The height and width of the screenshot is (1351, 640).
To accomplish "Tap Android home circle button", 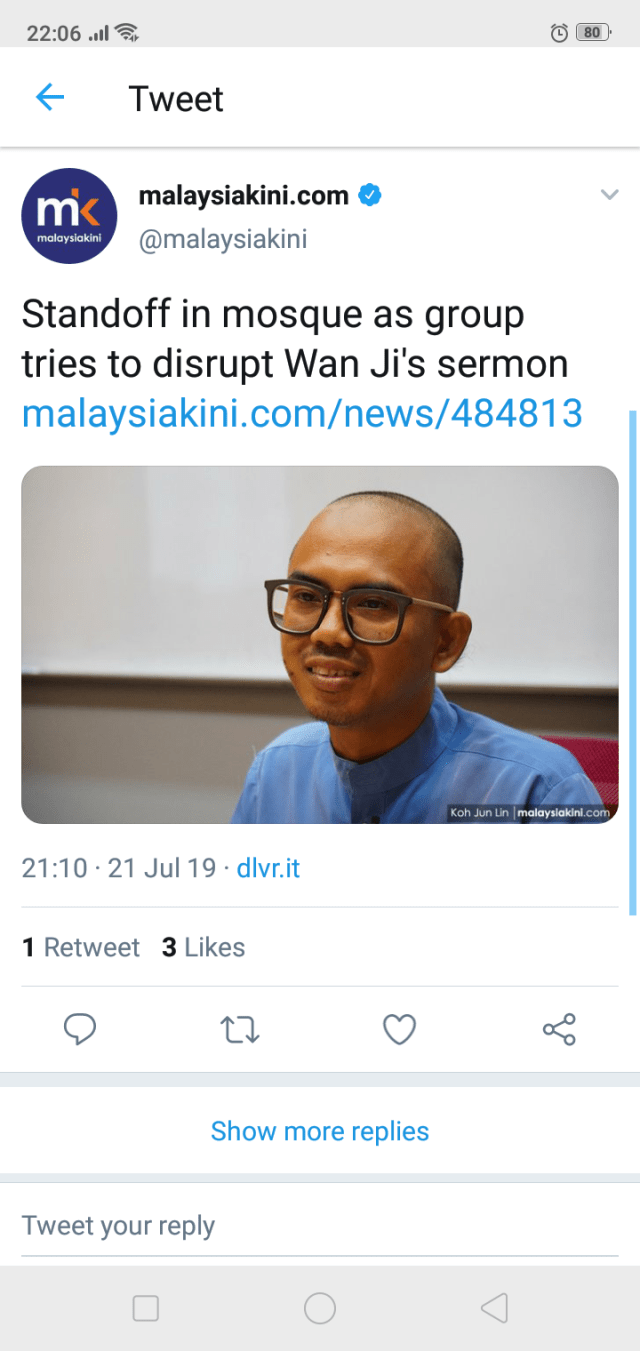I will (320, 1308).
